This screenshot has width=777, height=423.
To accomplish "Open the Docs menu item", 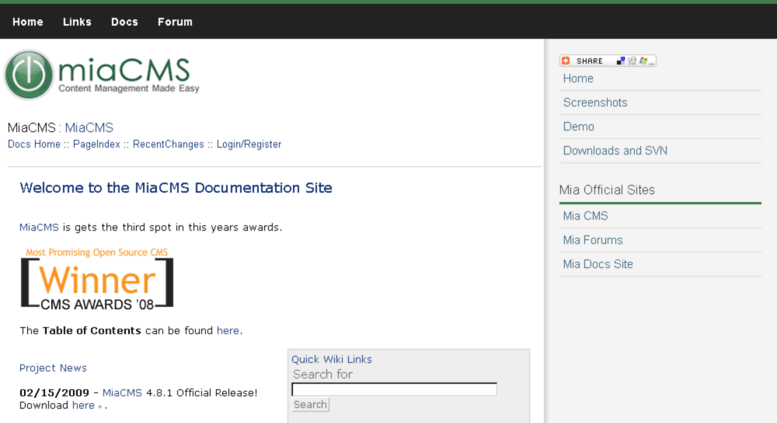I will pos(124,22).
